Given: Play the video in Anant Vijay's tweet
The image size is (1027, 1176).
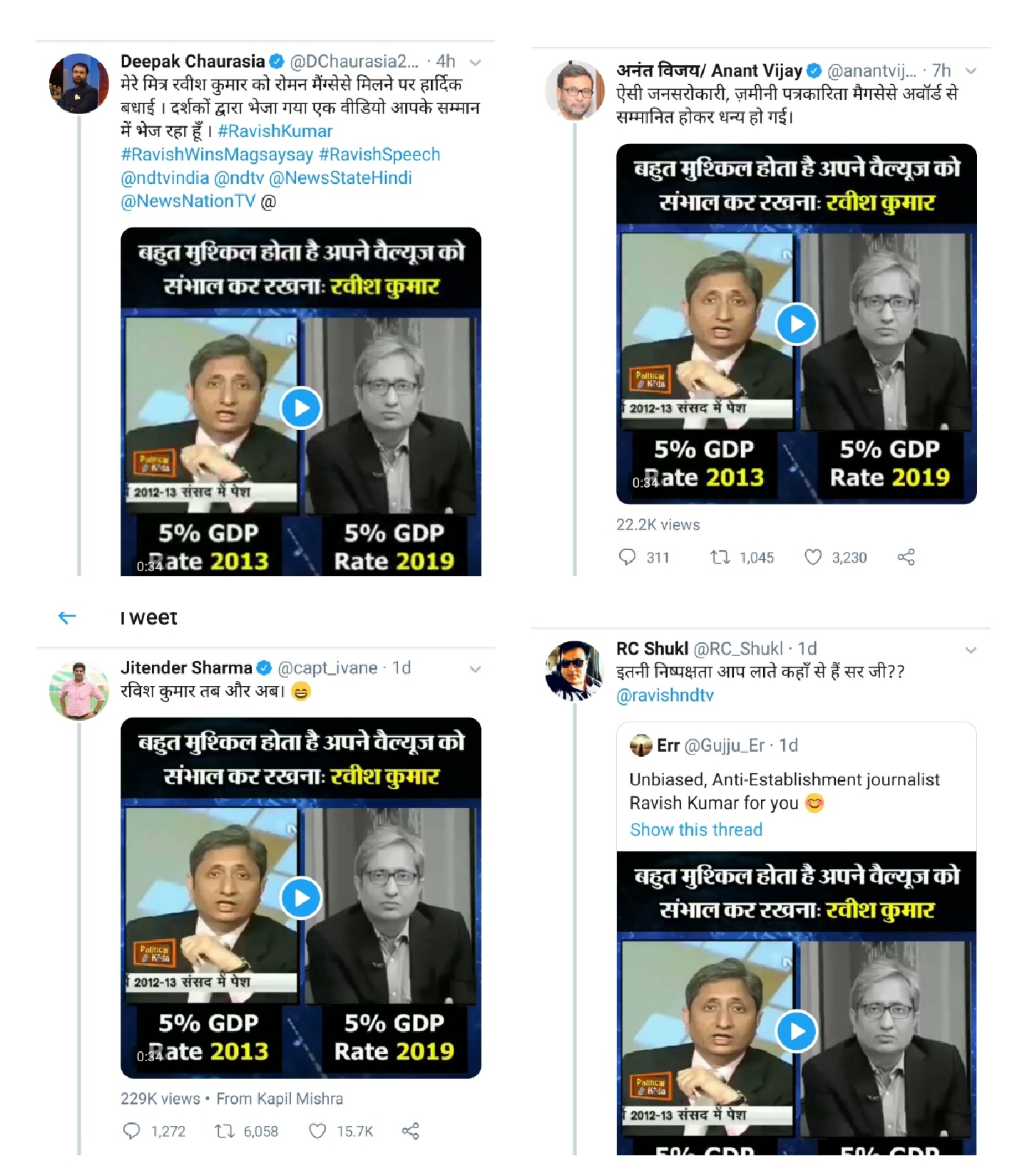Looking at the screenshot, I should coord(797,324).
